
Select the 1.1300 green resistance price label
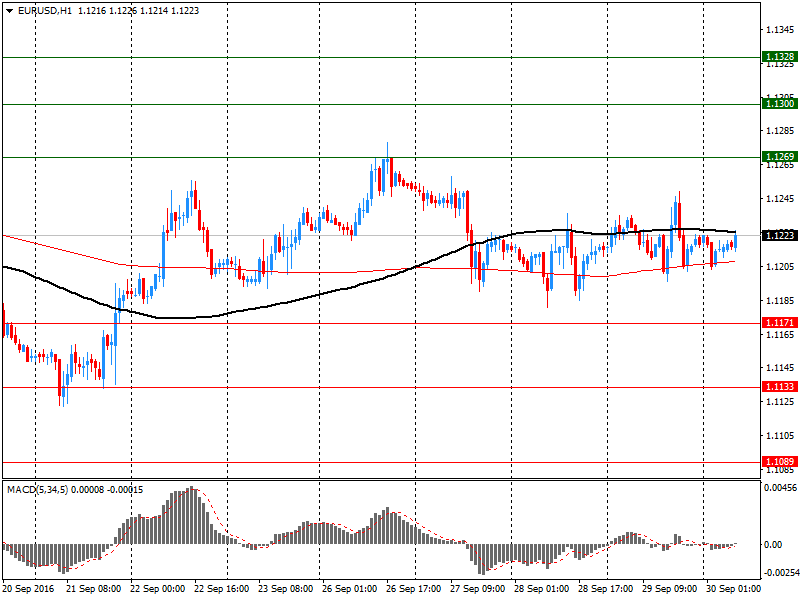coord(780,104)
